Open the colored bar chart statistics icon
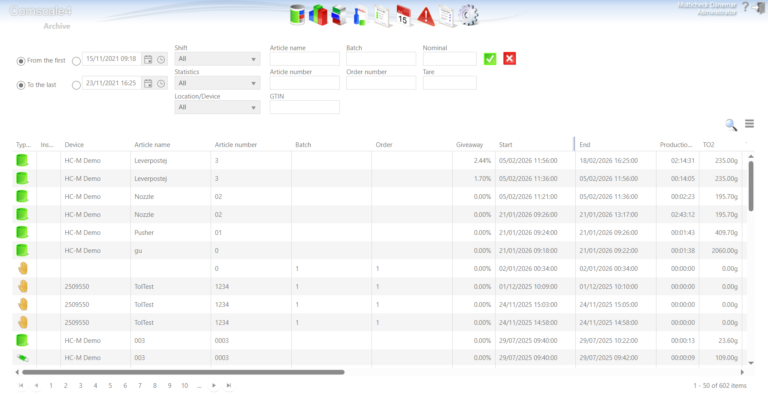Viewport: 768px width, 396px height. click(x=318, y=15)
